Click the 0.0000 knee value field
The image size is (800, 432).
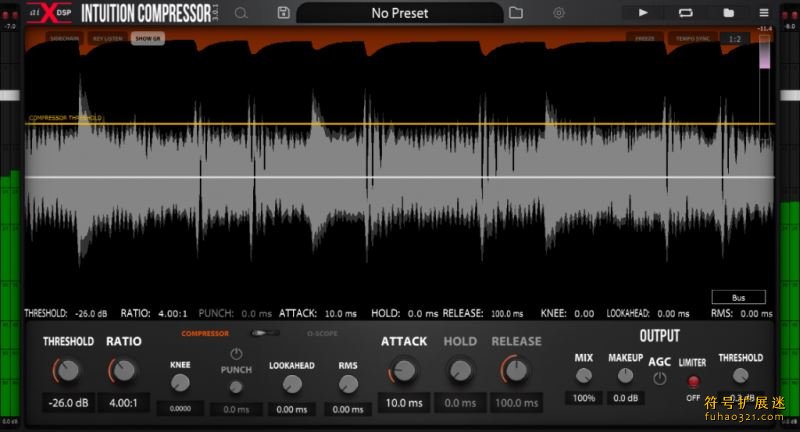180,409
